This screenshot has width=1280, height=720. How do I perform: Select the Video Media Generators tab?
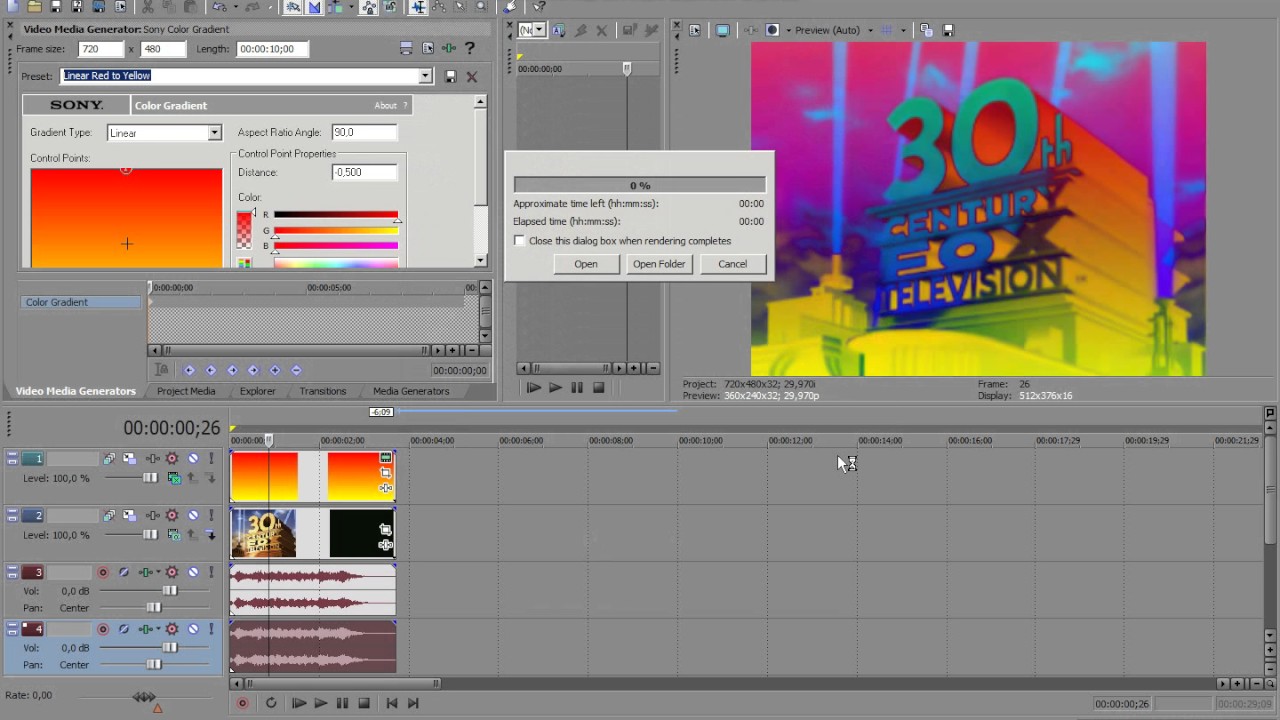tap(75, 391)
